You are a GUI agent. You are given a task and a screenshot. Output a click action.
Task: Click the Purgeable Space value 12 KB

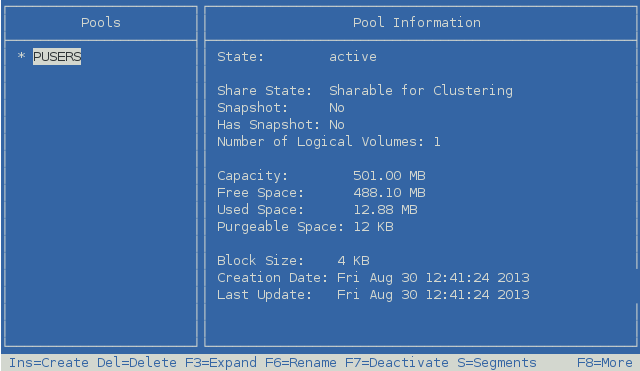[373, 227]
